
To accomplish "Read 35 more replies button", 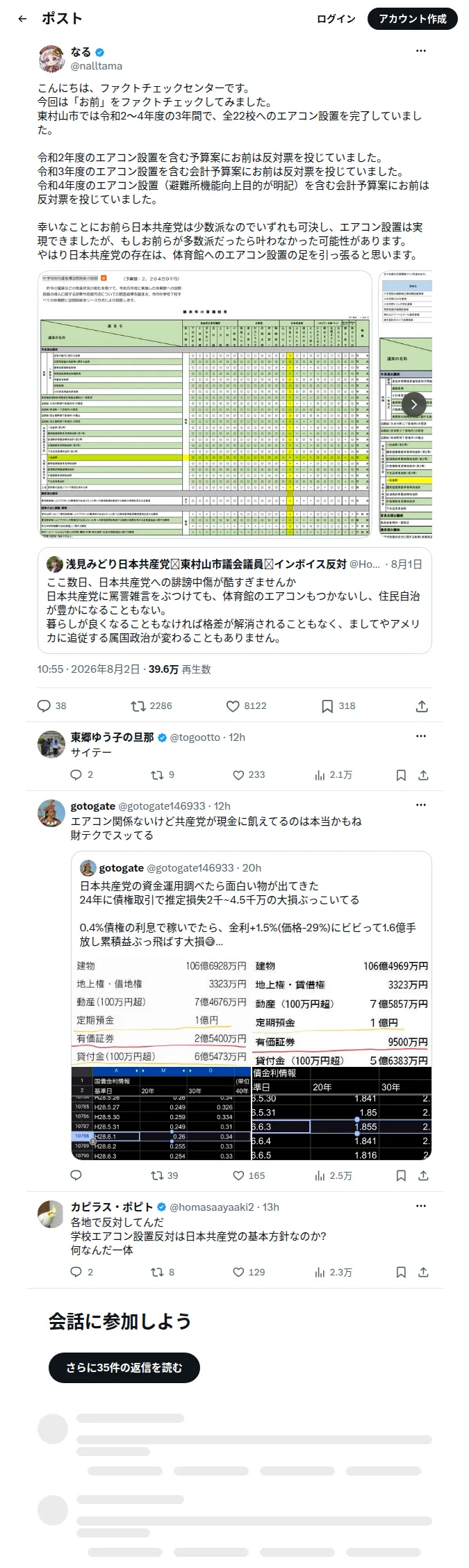I will (x=124, y=1367).
